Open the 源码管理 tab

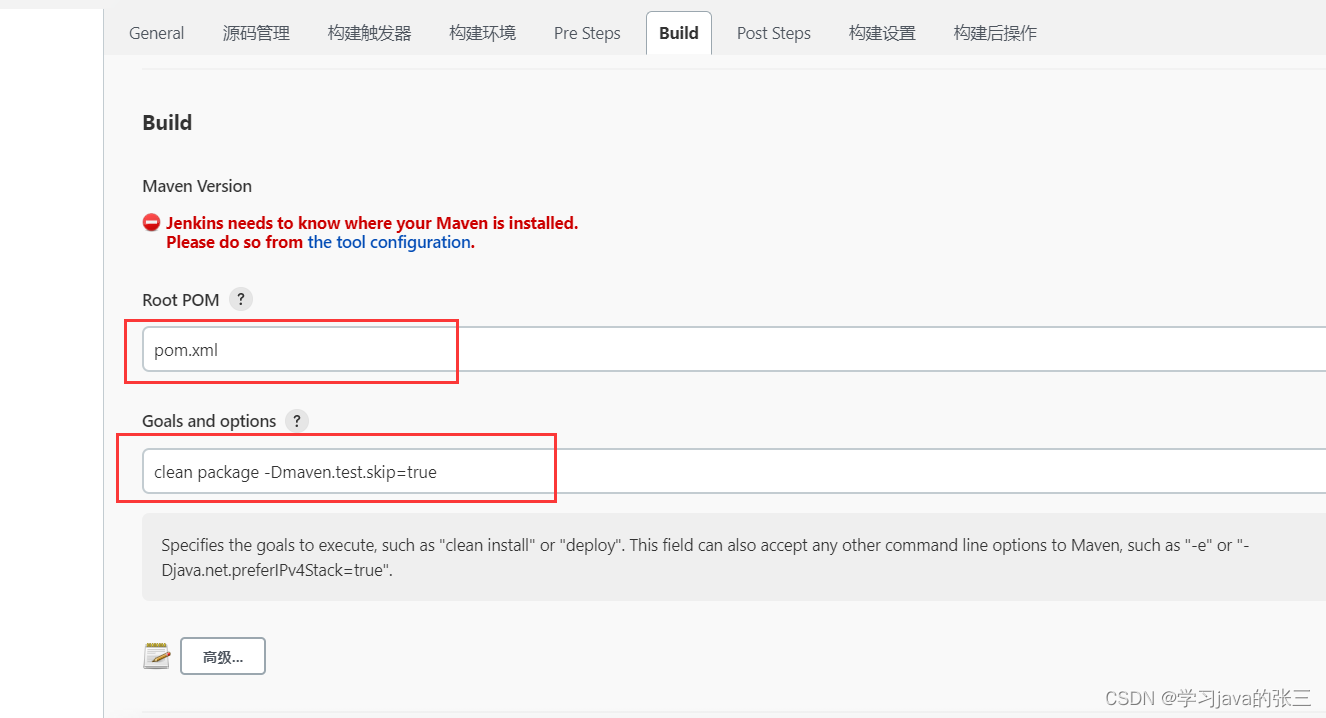256,32
